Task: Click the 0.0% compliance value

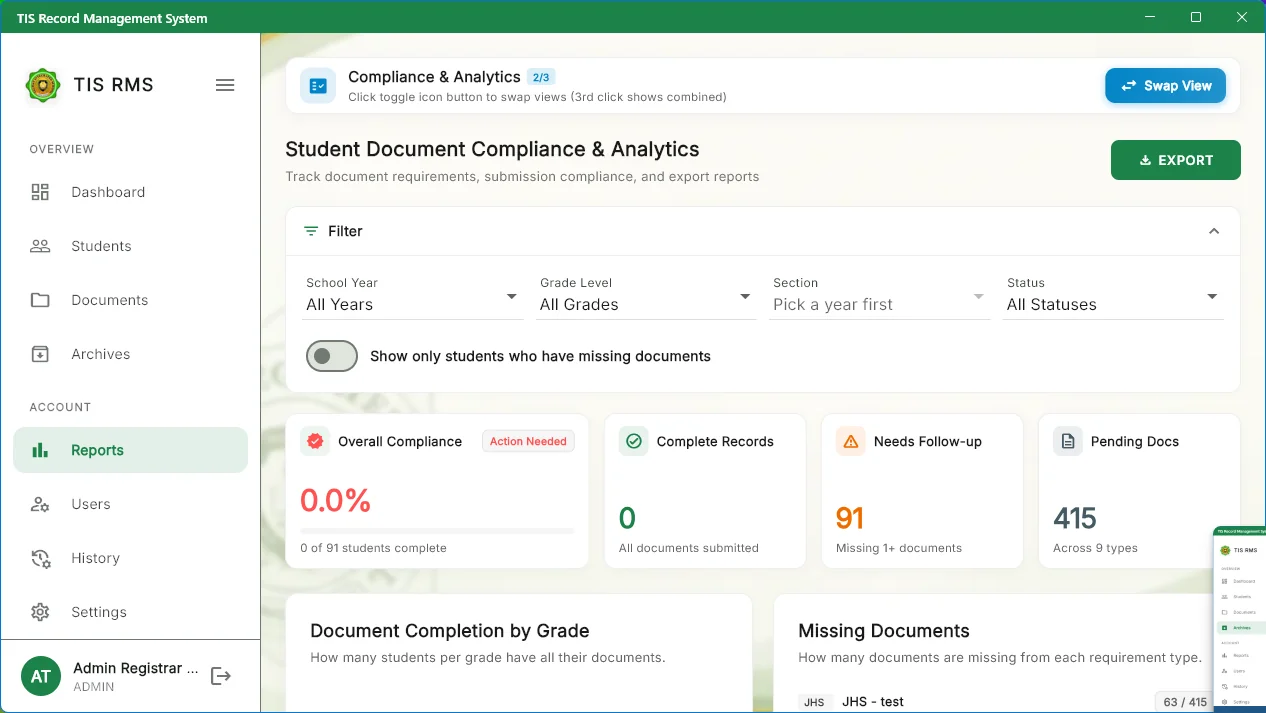Action: (x=336, y=500)
